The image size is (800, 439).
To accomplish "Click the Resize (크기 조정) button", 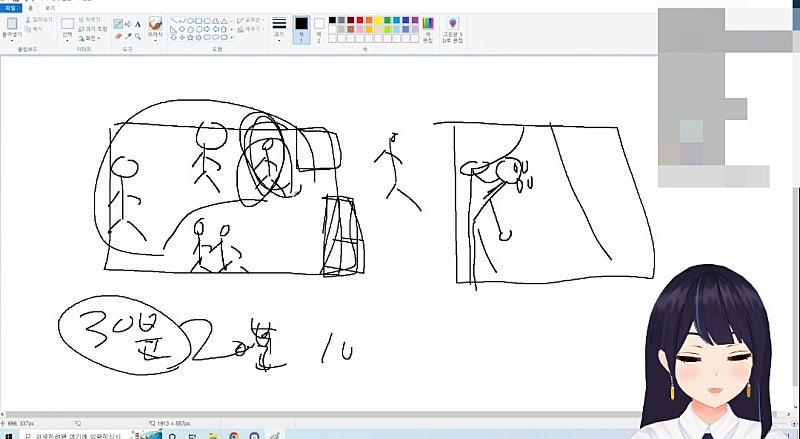I will pos(92,29).
